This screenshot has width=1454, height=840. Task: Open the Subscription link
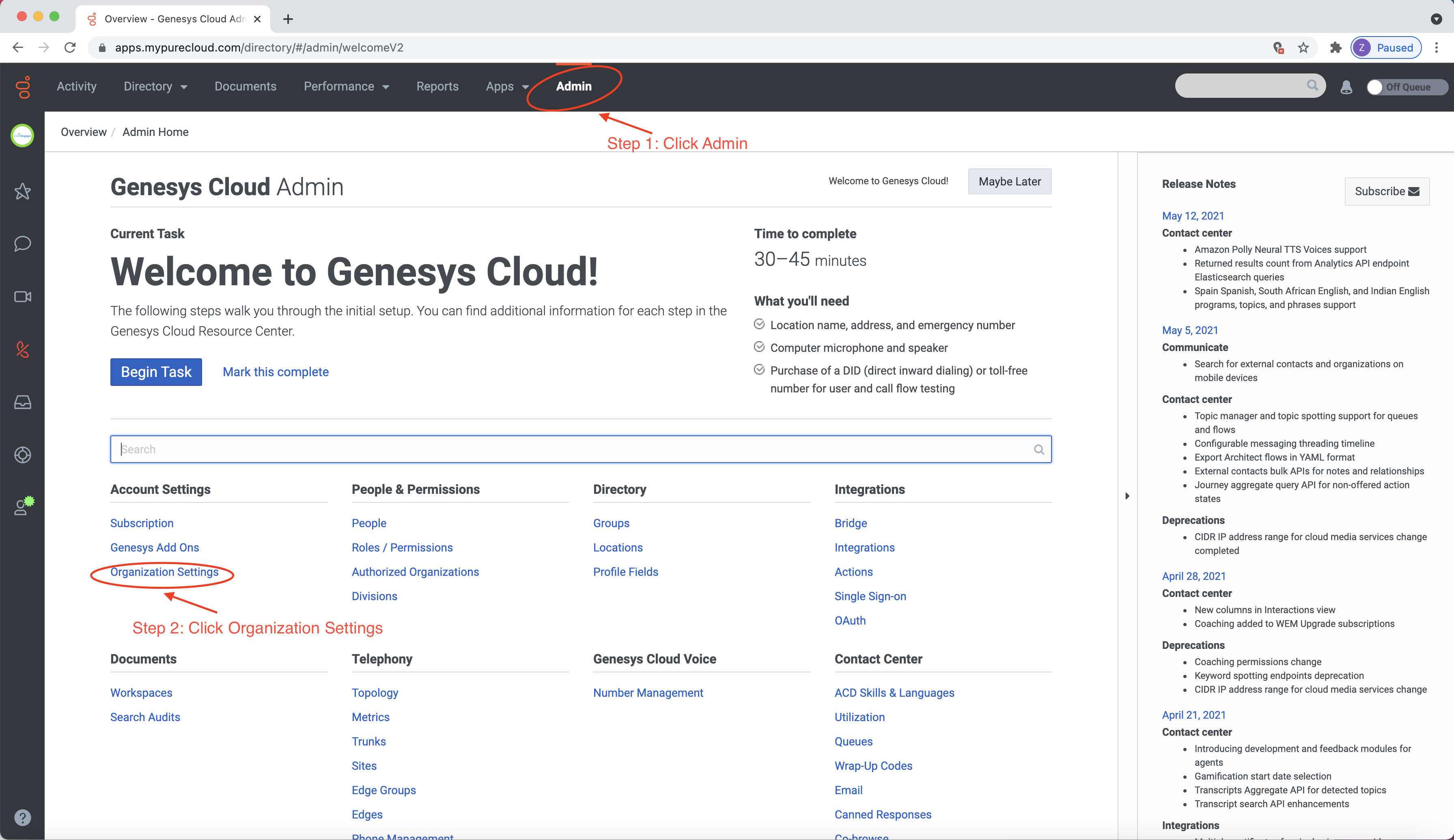click(x=142, y=523)
